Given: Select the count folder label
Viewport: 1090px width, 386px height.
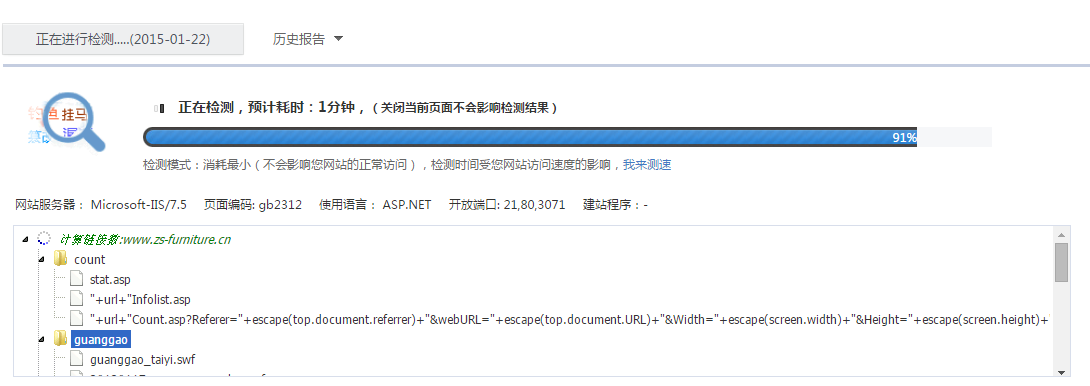Looking at the screenshot, I should pyautogui.click(x=90, y=259).
